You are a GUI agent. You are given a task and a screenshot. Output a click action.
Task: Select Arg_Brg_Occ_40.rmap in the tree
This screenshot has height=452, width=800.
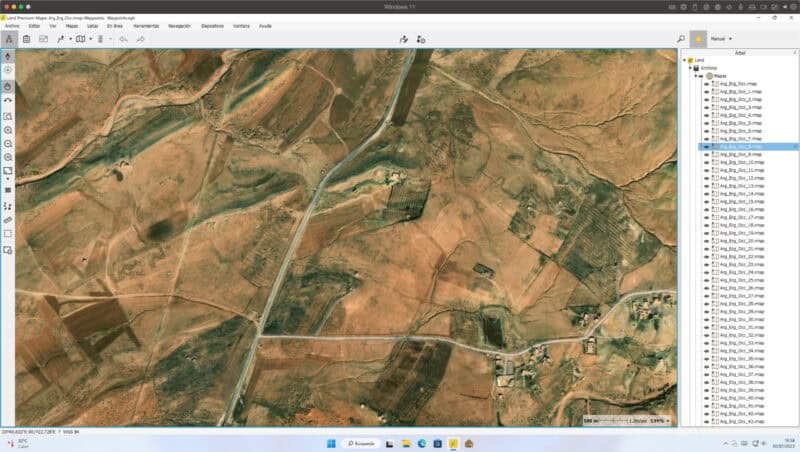point(742,398)
